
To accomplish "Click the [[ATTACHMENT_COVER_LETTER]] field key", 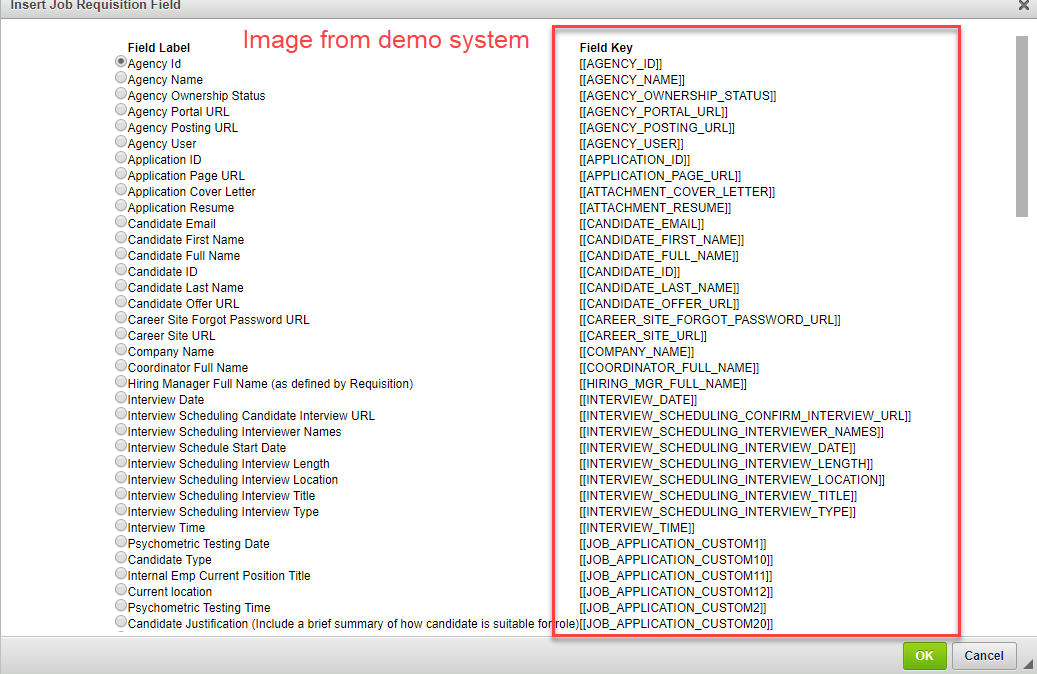I will pos(677,192).
